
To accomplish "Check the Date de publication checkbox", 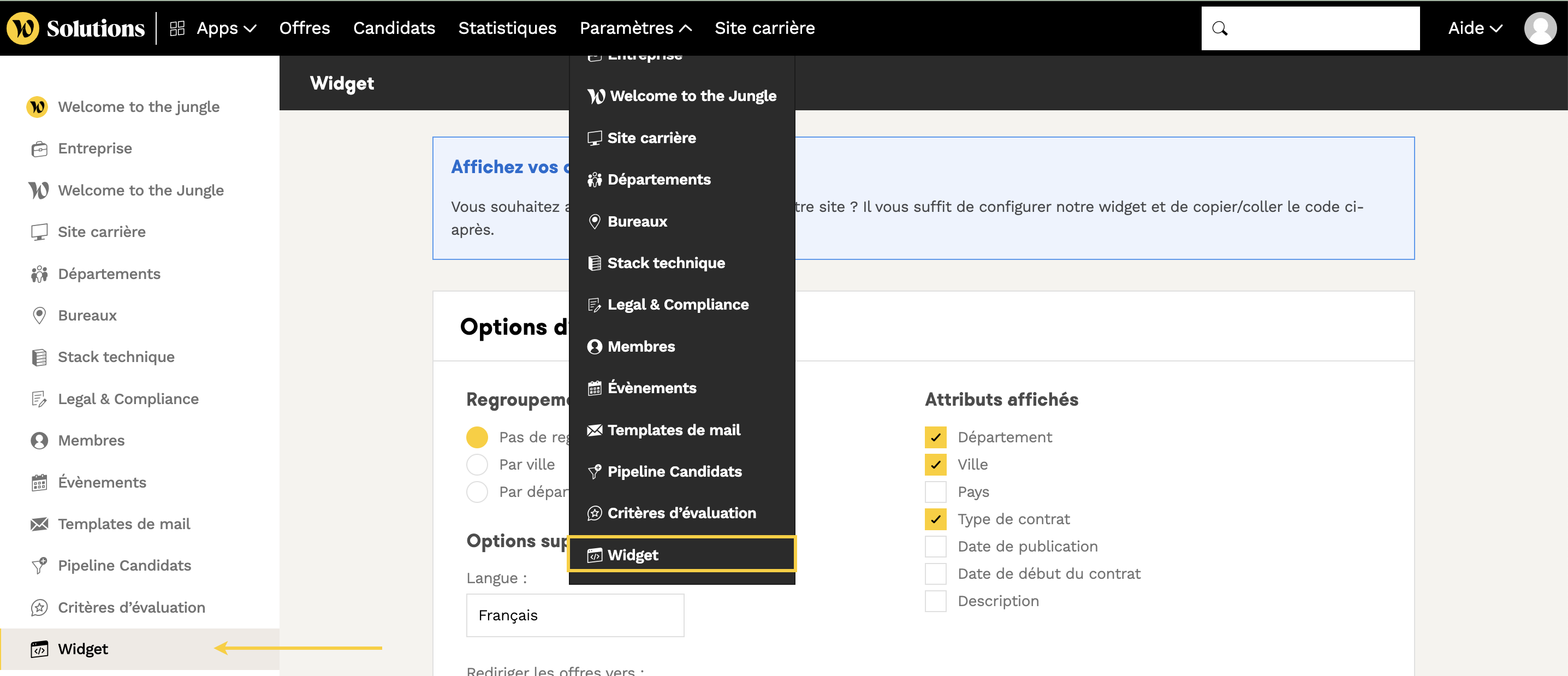I will coord(935,546).
